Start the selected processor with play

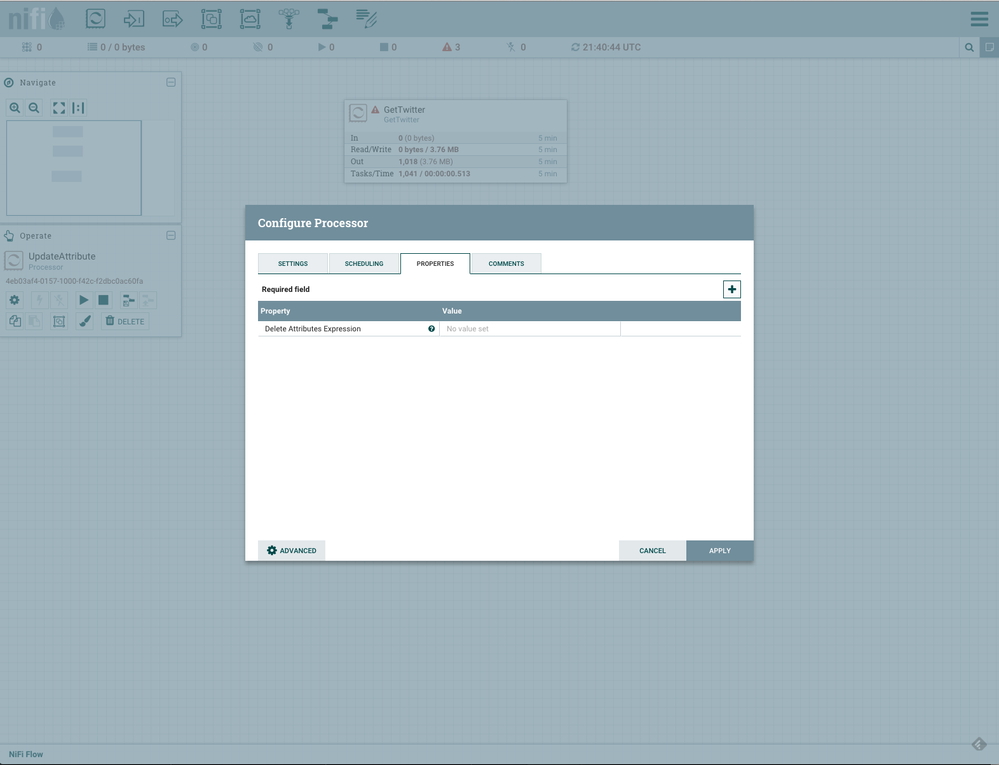[x=83, y=300]
